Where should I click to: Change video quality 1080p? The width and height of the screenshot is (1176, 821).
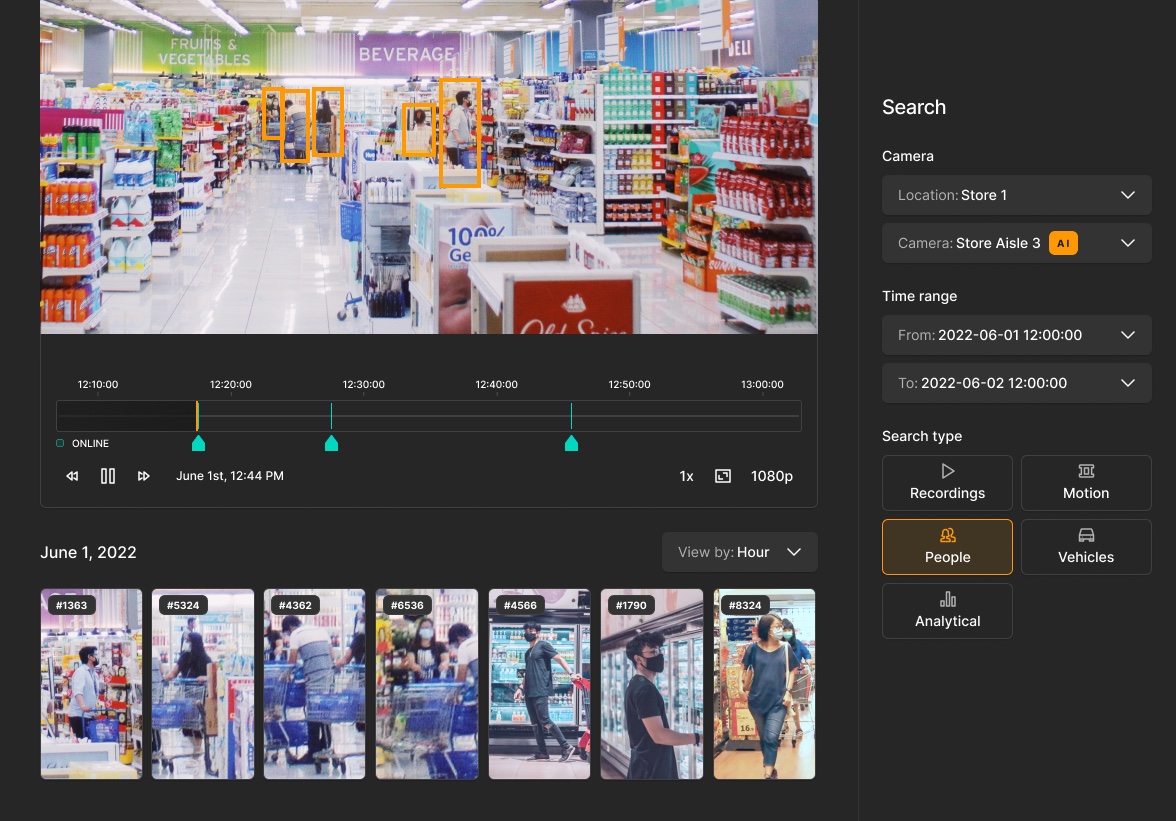(772, 476)
